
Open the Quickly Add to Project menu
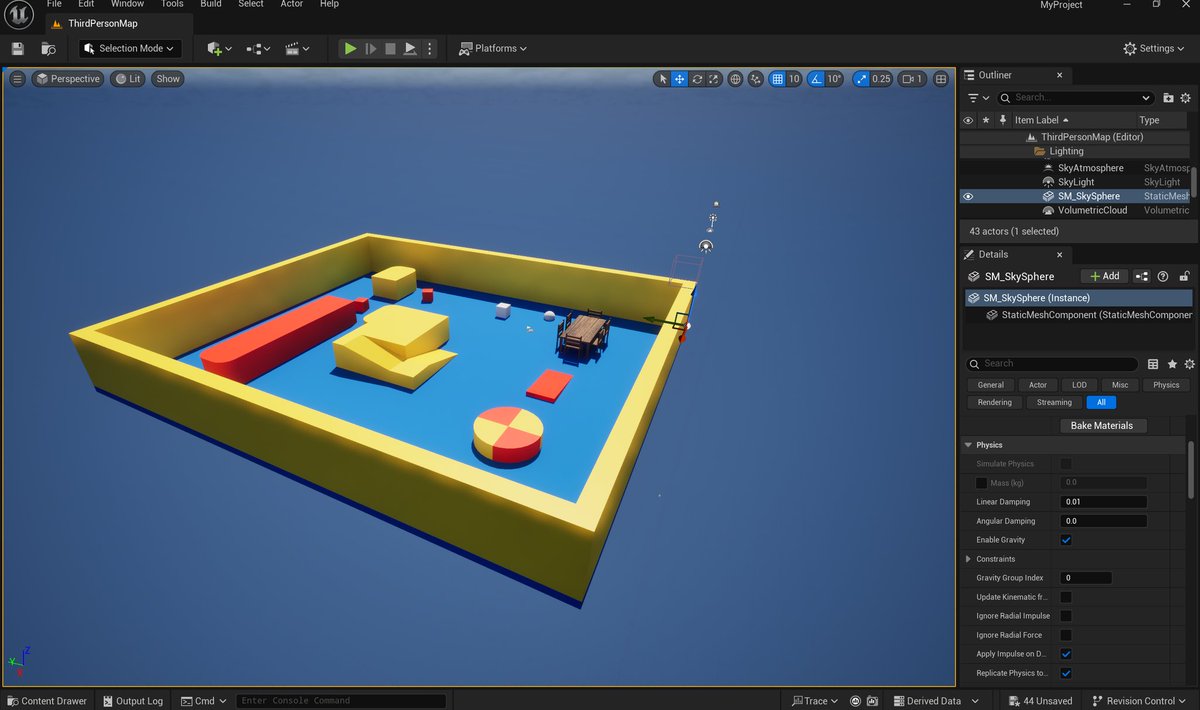[215, 48]
